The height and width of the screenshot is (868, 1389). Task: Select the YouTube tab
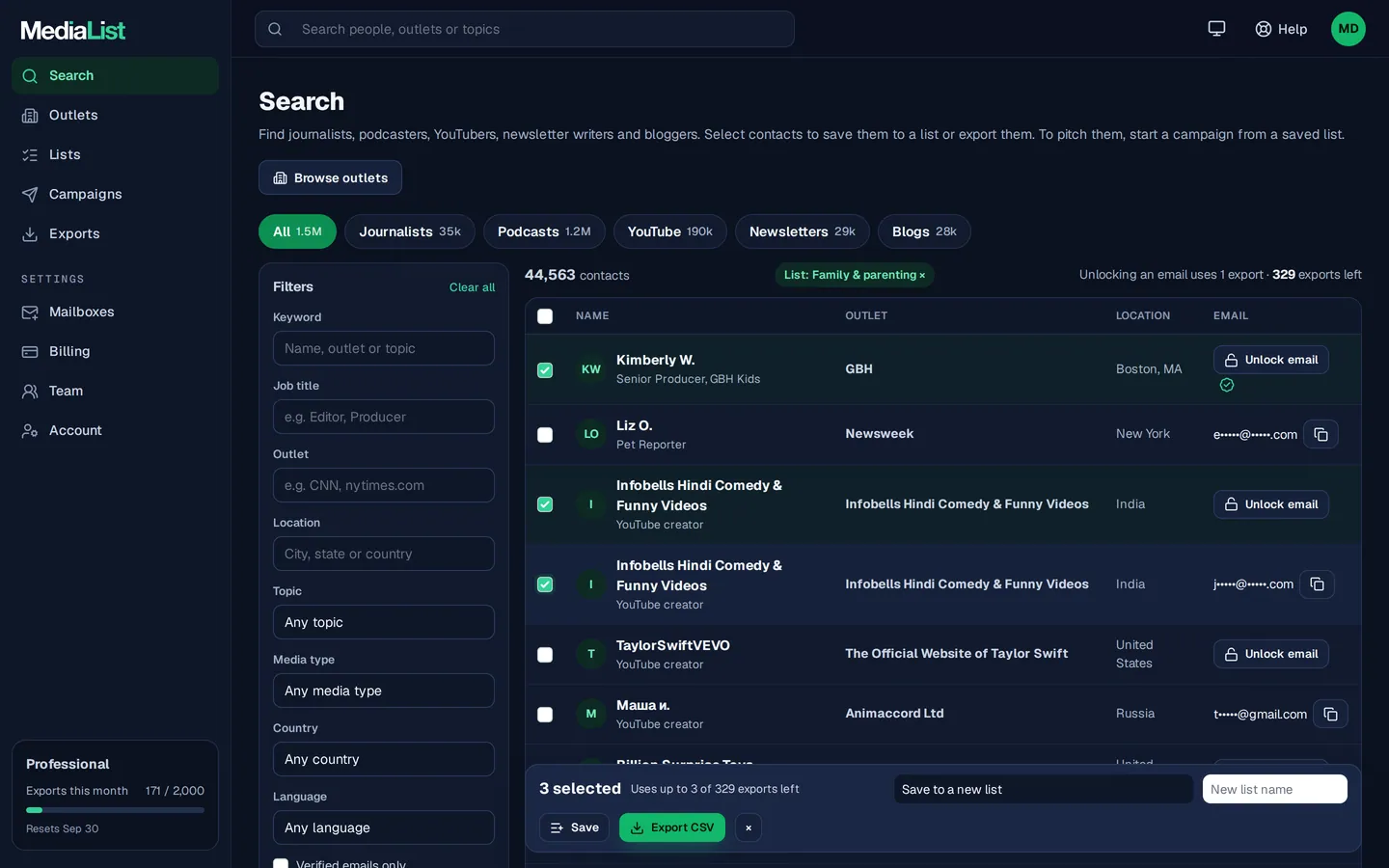(670, 231)
